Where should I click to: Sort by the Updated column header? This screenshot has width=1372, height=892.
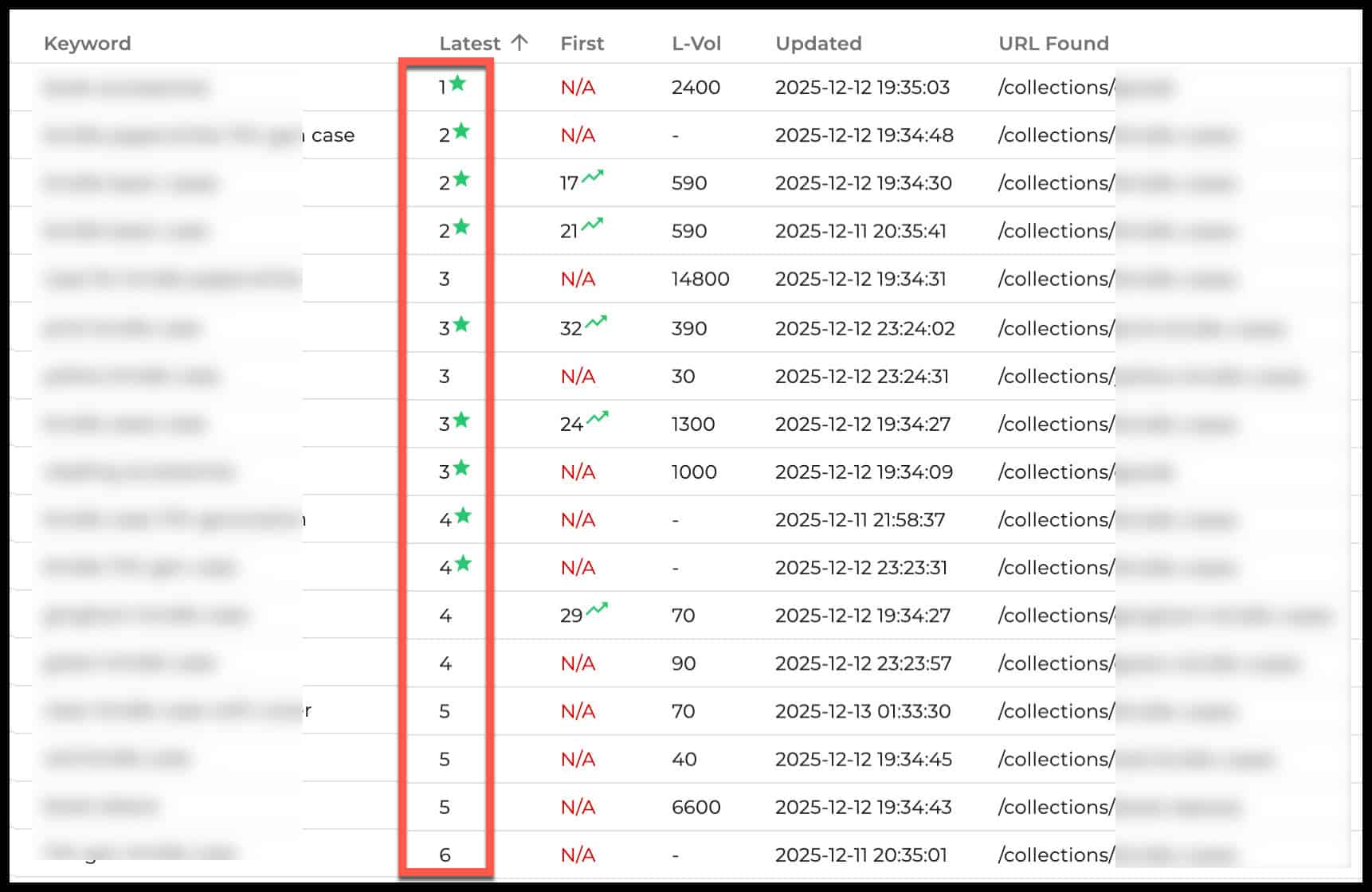[x=818, y=43]
